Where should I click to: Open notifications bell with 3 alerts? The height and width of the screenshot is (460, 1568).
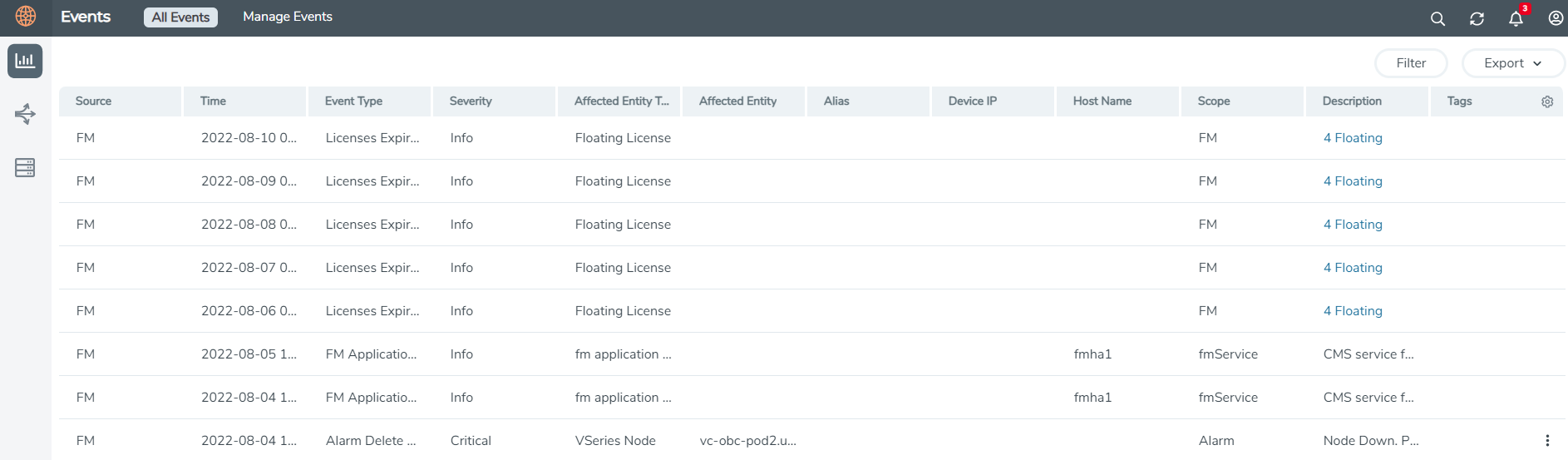click(x=1516, y=18)
